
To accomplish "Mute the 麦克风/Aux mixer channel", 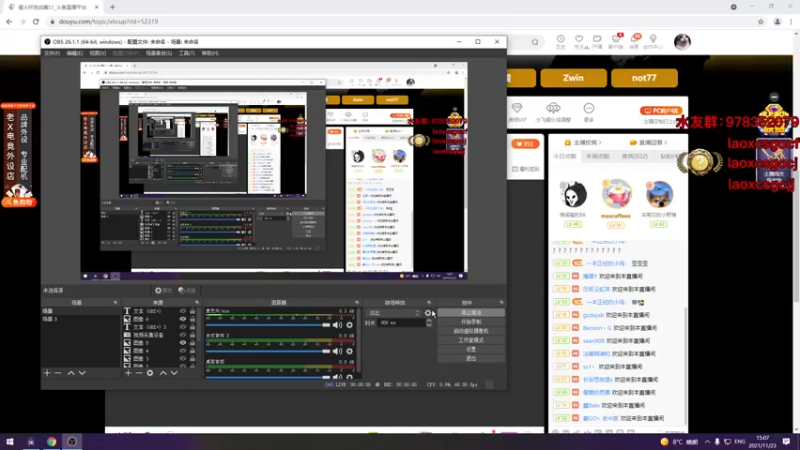I will pos(337,325).
